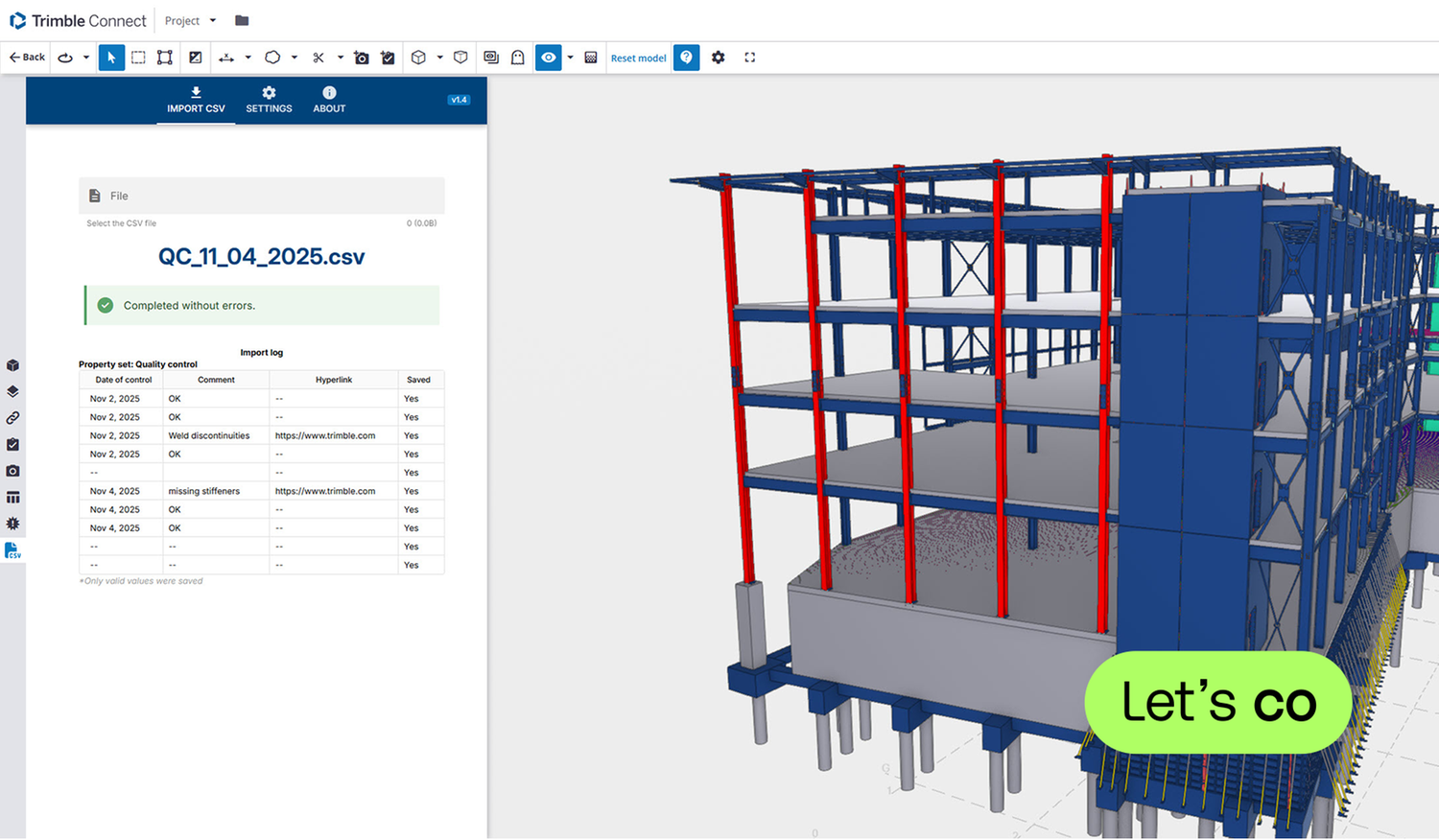Open the Models panel cube icon in sidebar
The width and height of the screenshot is (1439, 840).
point(12,365)
